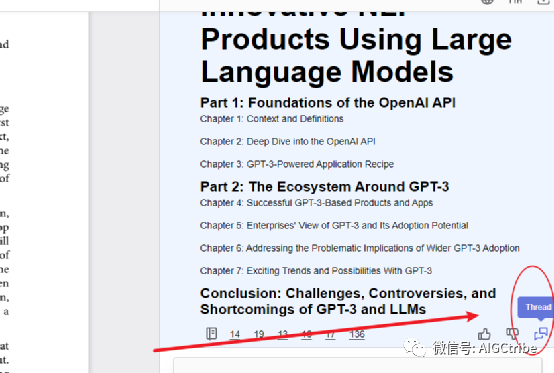
Task: Open the Thread chat icon
Action: point(541,333)
